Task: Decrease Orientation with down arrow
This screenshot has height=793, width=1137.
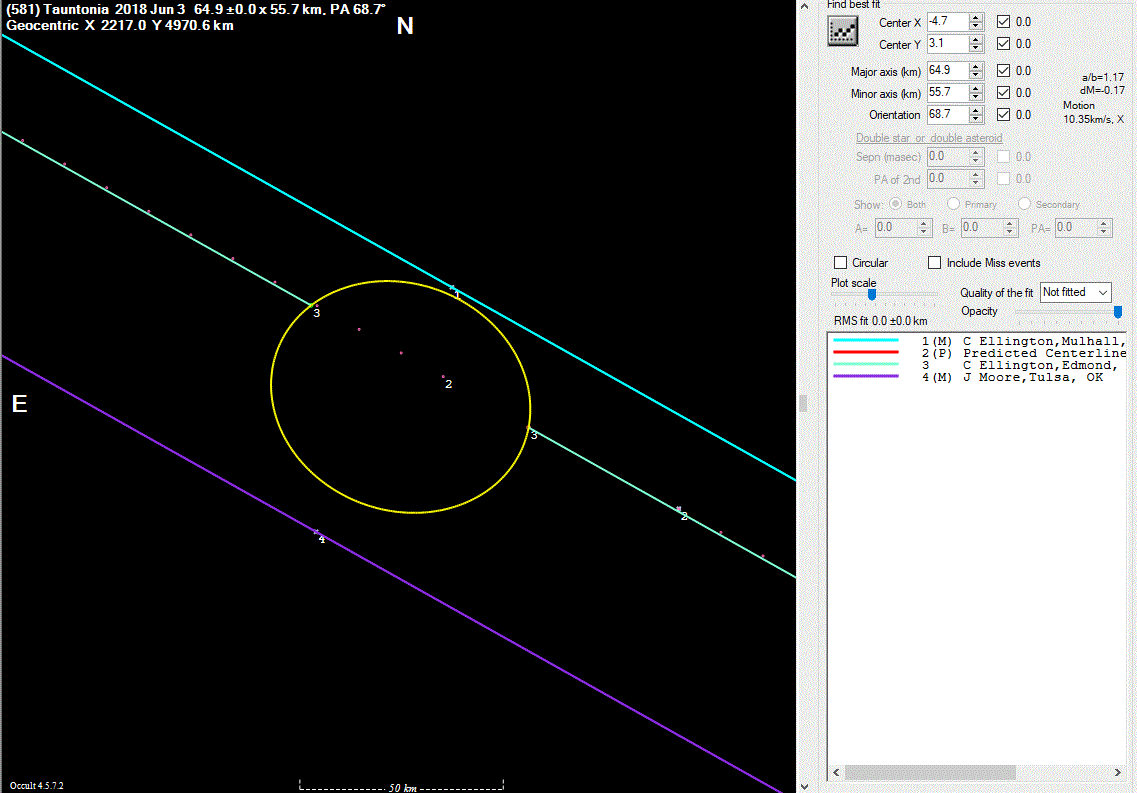Action: coord(976,119)
